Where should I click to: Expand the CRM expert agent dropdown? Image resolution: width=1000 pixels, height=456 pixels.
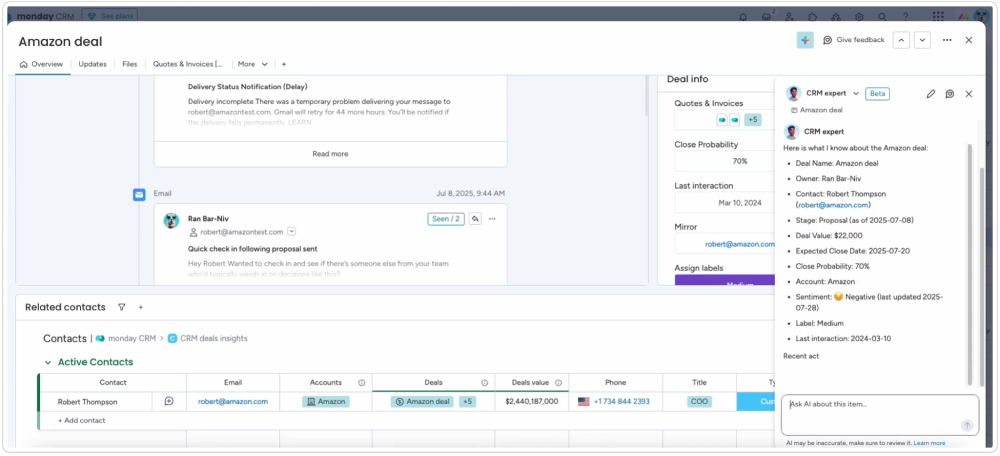(x=856, y=93)
